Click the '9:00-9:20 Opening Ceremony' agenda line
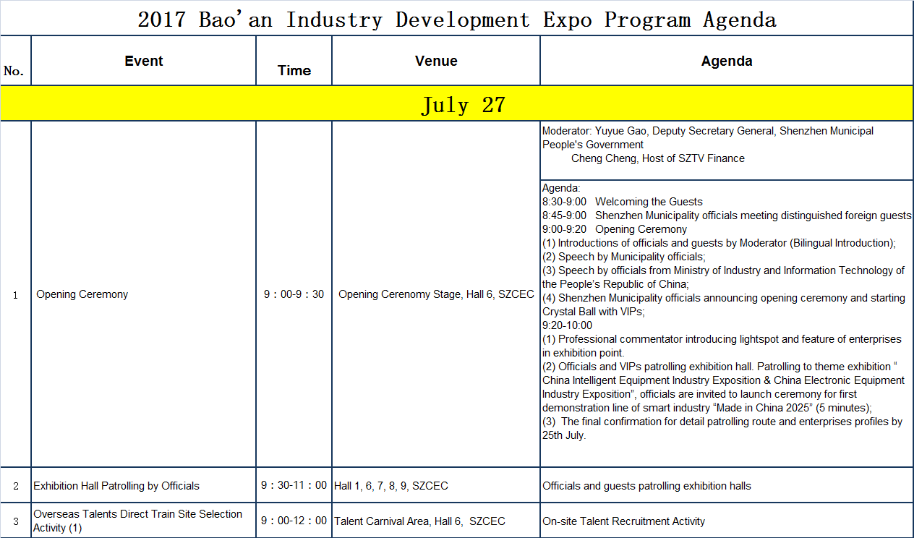 coord(614,229)
